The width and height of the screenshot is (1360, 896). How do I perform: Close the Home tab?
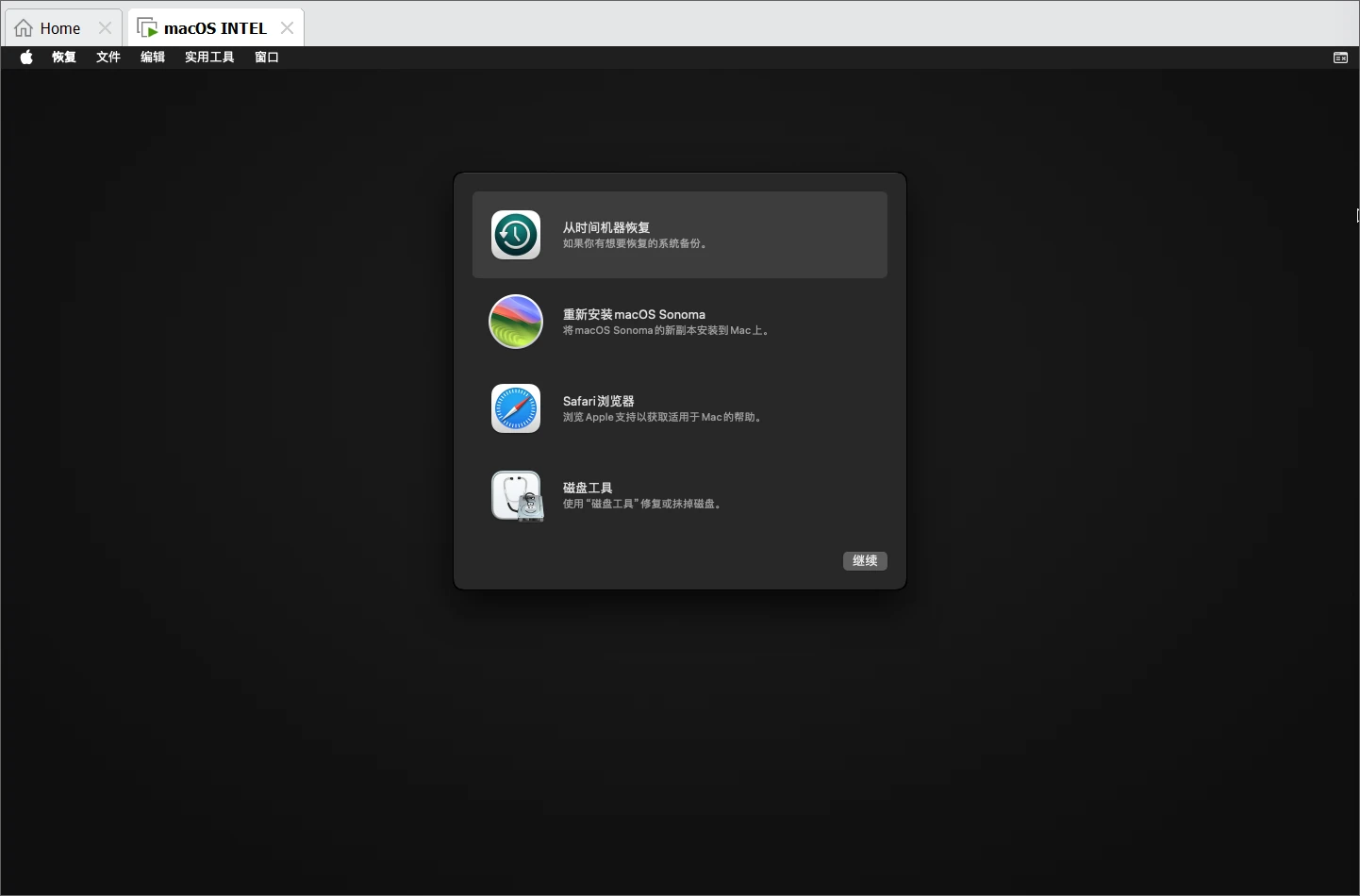[106, 28]
